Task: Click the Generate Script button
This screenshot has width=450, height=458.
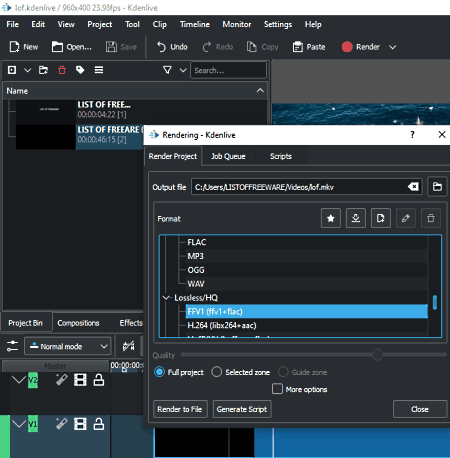Action: [x=242, y=409]
